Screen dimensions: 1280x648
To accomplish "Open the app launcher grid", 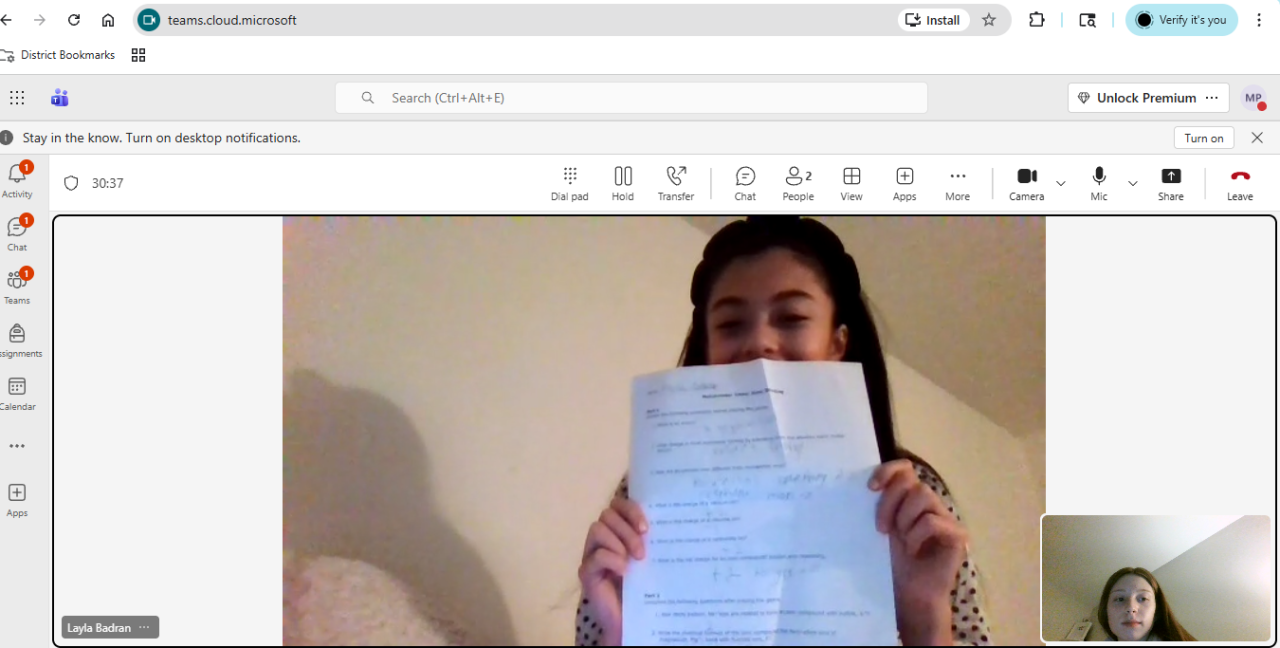I will (x=17, y=98).
